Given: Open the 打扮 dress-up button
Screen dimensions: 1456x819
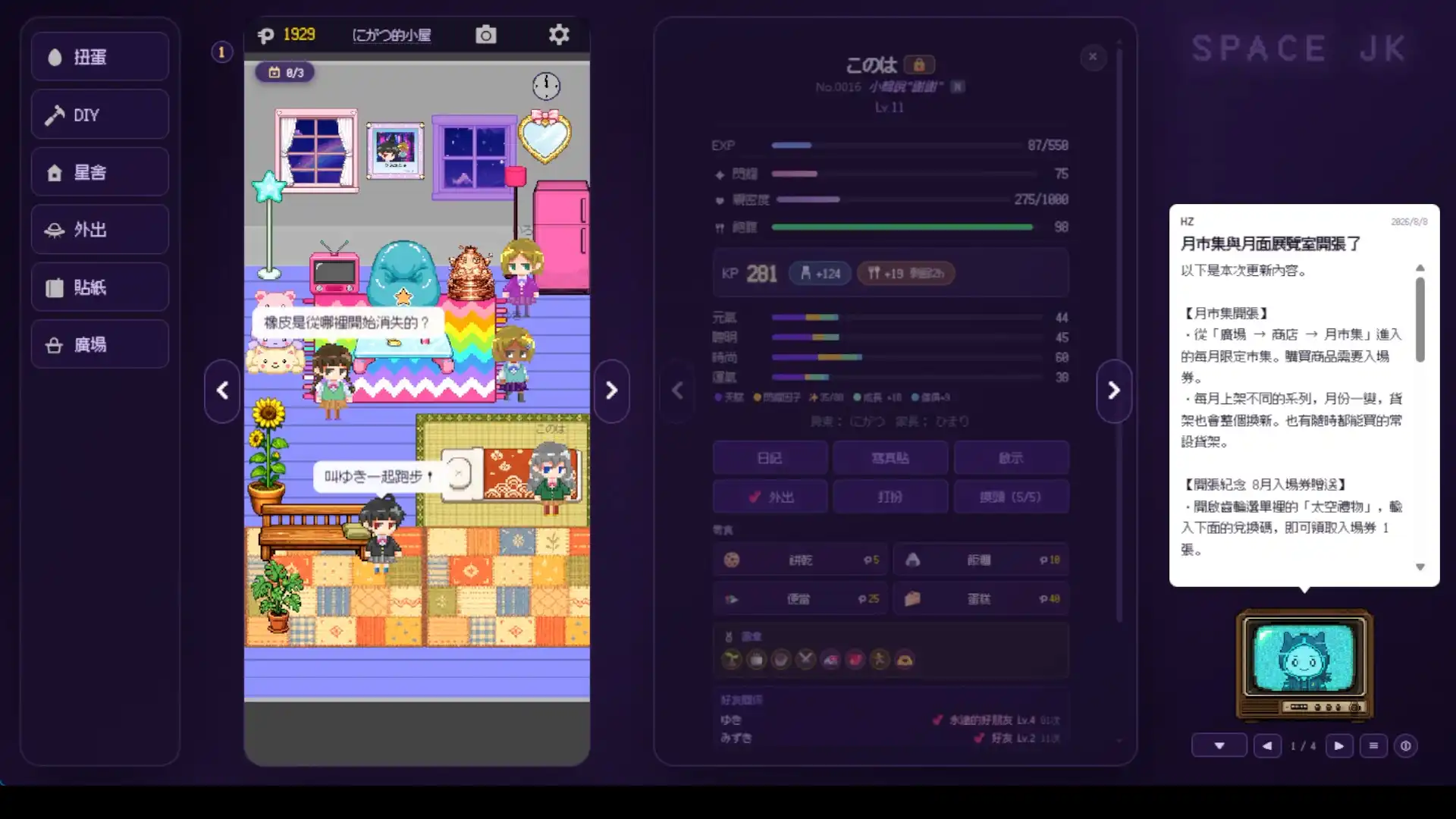Looking at the screenshot, I should [x=890, y=497].
